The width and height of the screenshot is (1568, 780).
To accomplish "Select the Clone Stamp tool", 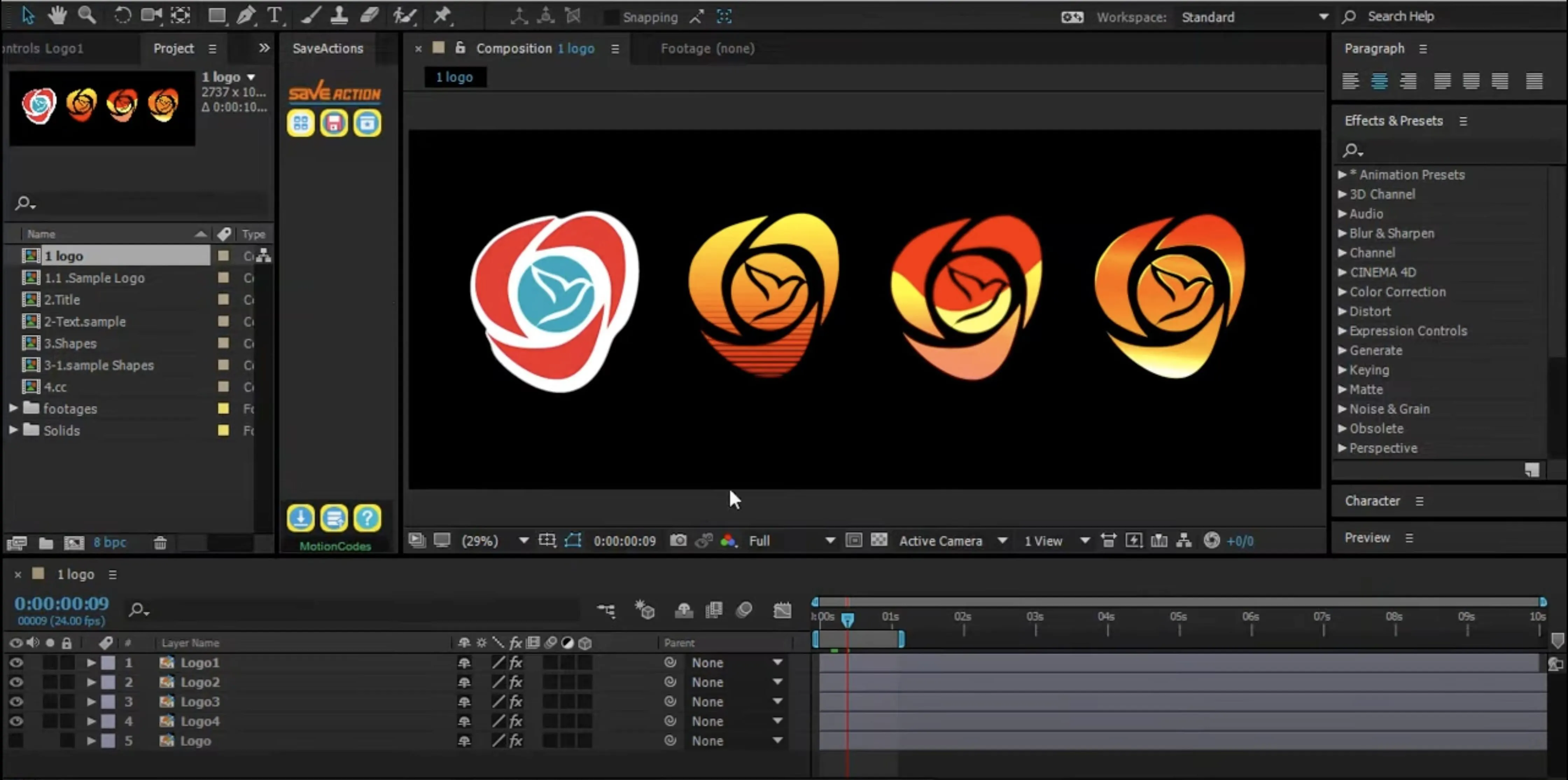I will pos(339,16).
